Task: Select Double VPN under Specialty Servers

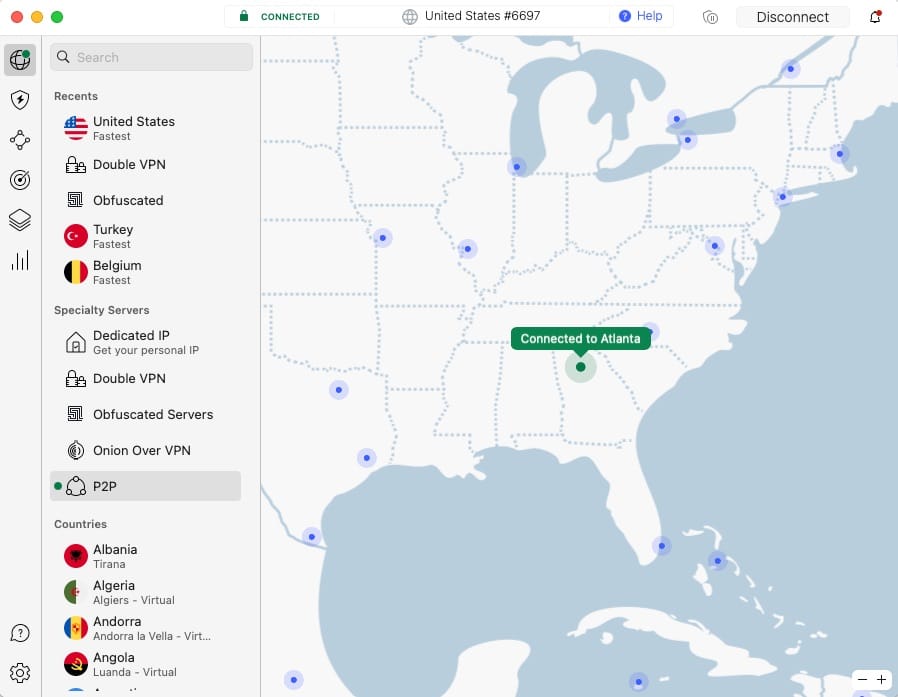Action: pyautogui.click(x=146, y=379)
